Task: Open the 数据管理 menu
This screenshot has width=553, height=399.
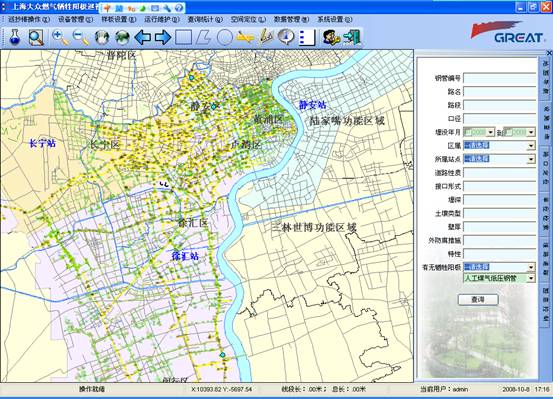Action: [291, 19]
